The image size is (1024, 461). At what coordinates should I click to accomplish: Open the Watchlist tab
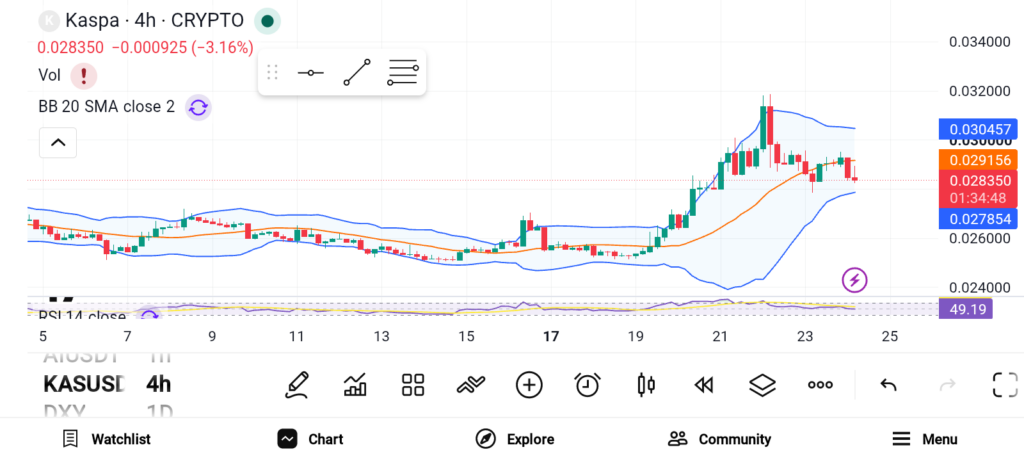pyautogui.click(x=106, y=439)
